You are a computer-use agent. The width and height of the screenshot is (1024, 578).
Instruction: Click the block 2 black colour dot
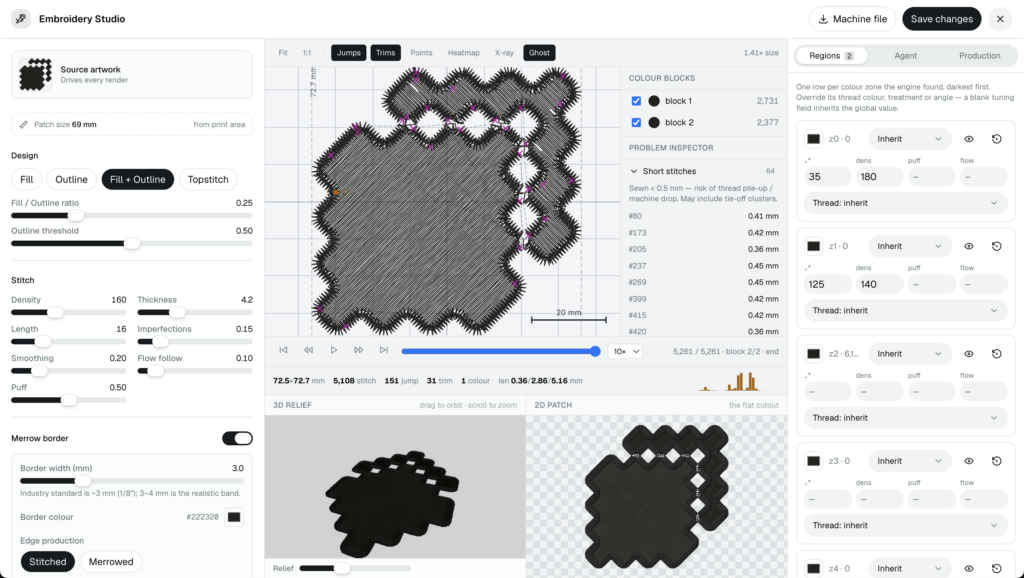[x=654, y=123]
